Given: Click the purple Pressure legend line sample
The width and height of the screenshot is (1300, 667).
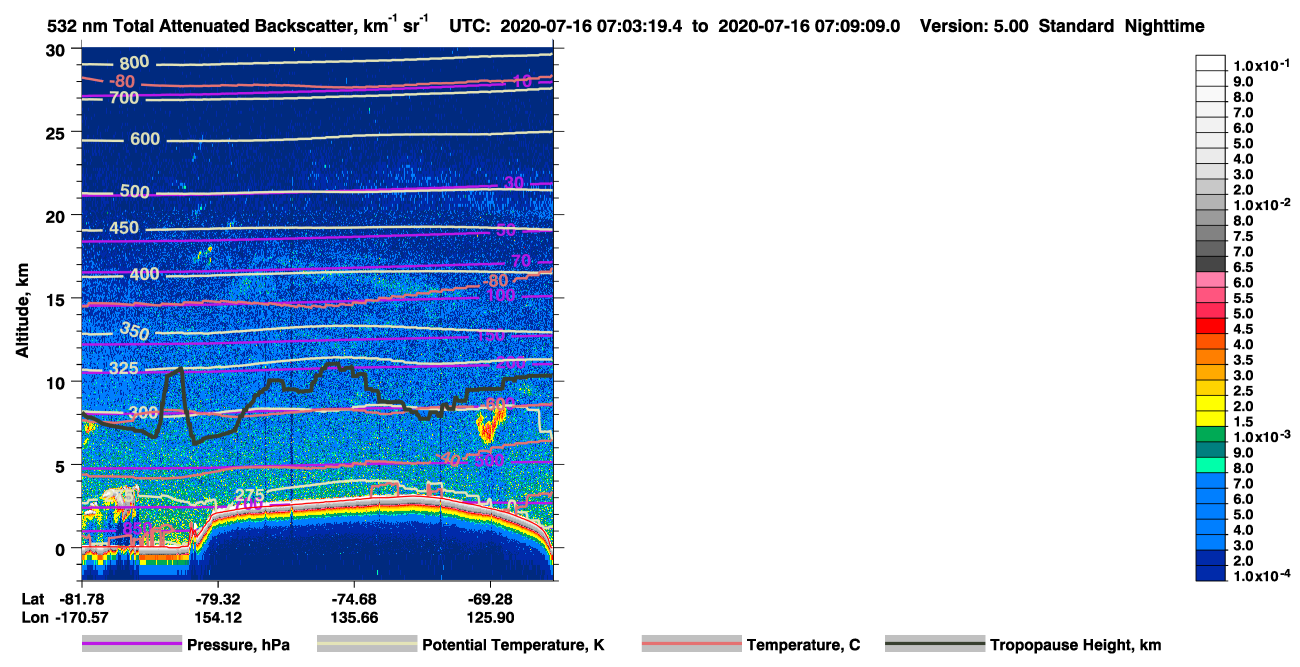Looking at the screenshot, I should pos(132,645).
